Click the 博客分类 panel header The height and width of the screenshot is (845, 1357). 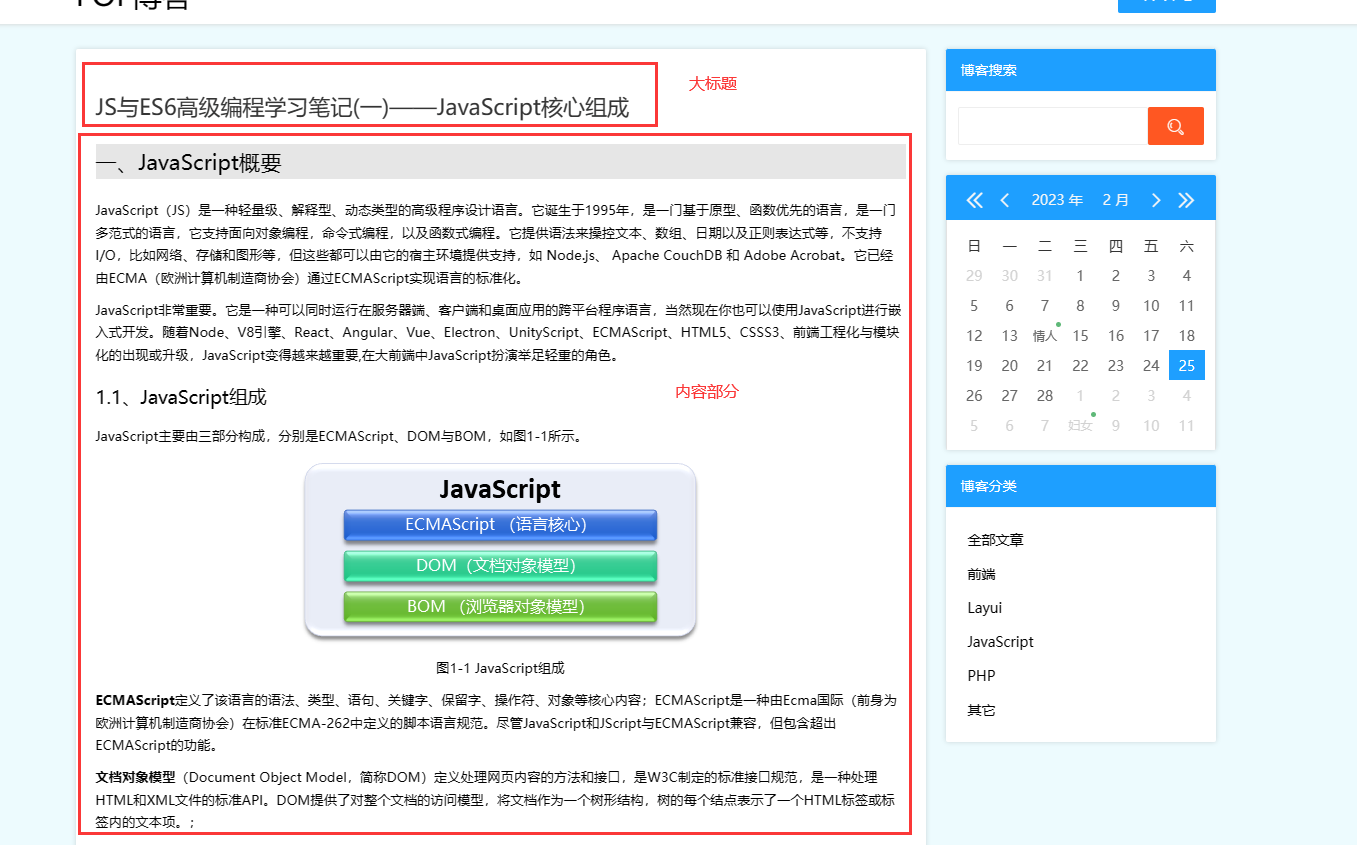click(1081, 486)
